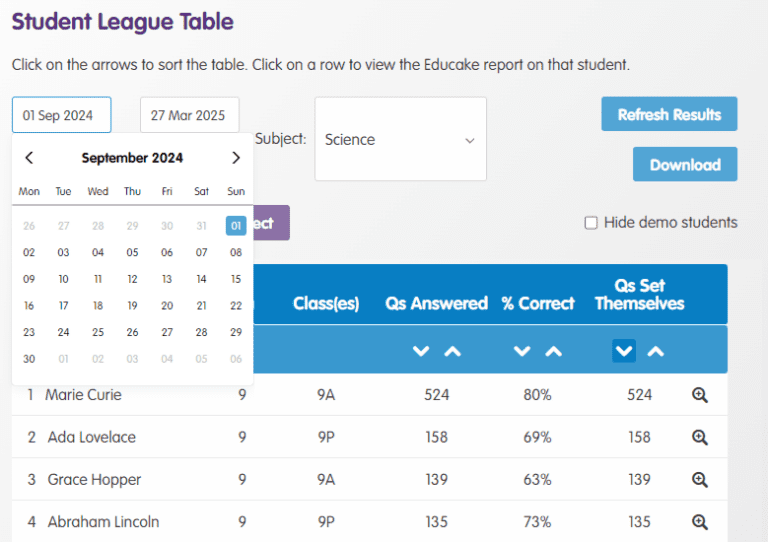768x542 pixels.
Task: Pick September 24 in the date picker
Action: (x=63, y=332)
